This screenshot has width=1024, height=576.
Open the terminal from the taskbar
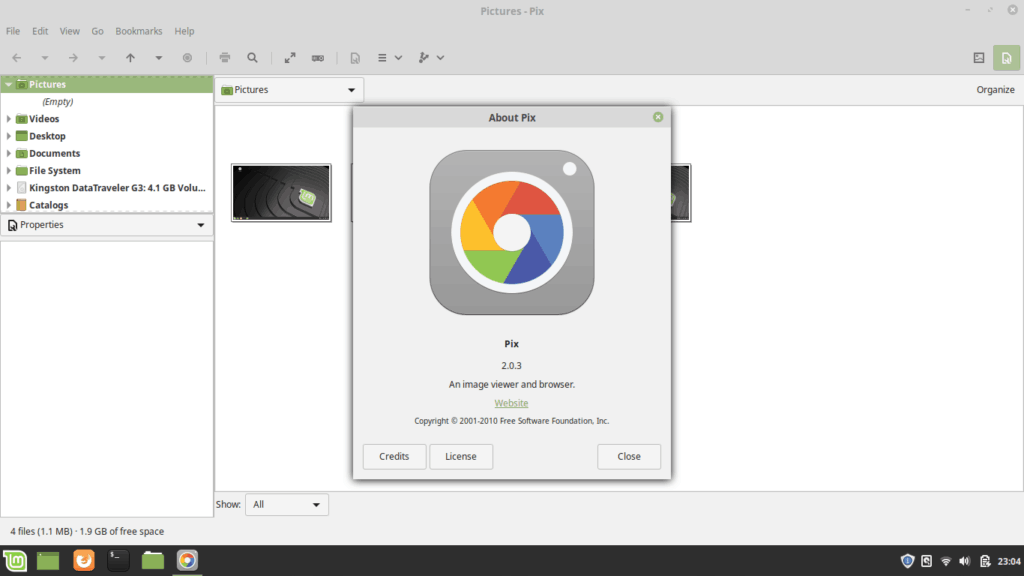(118, 560)
